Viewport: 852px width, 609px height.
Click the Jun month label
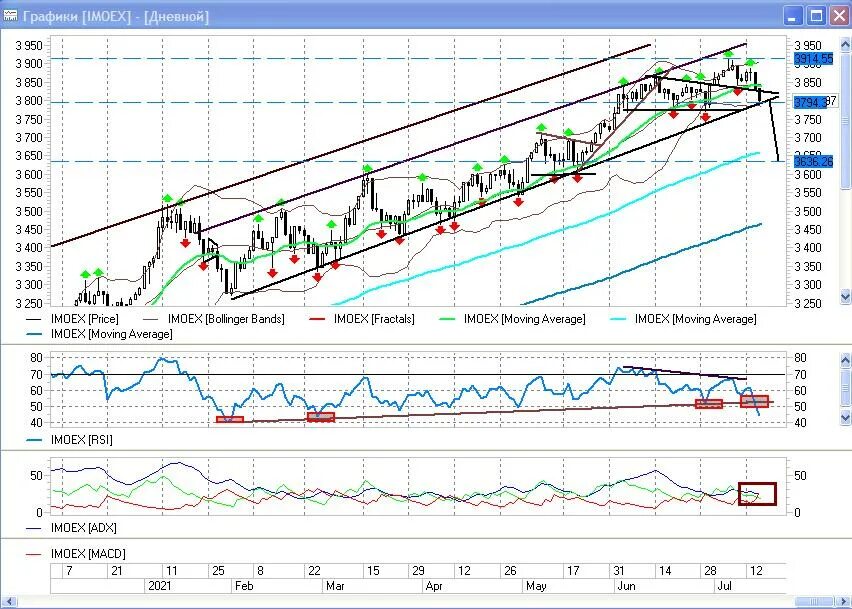(627, 586)
